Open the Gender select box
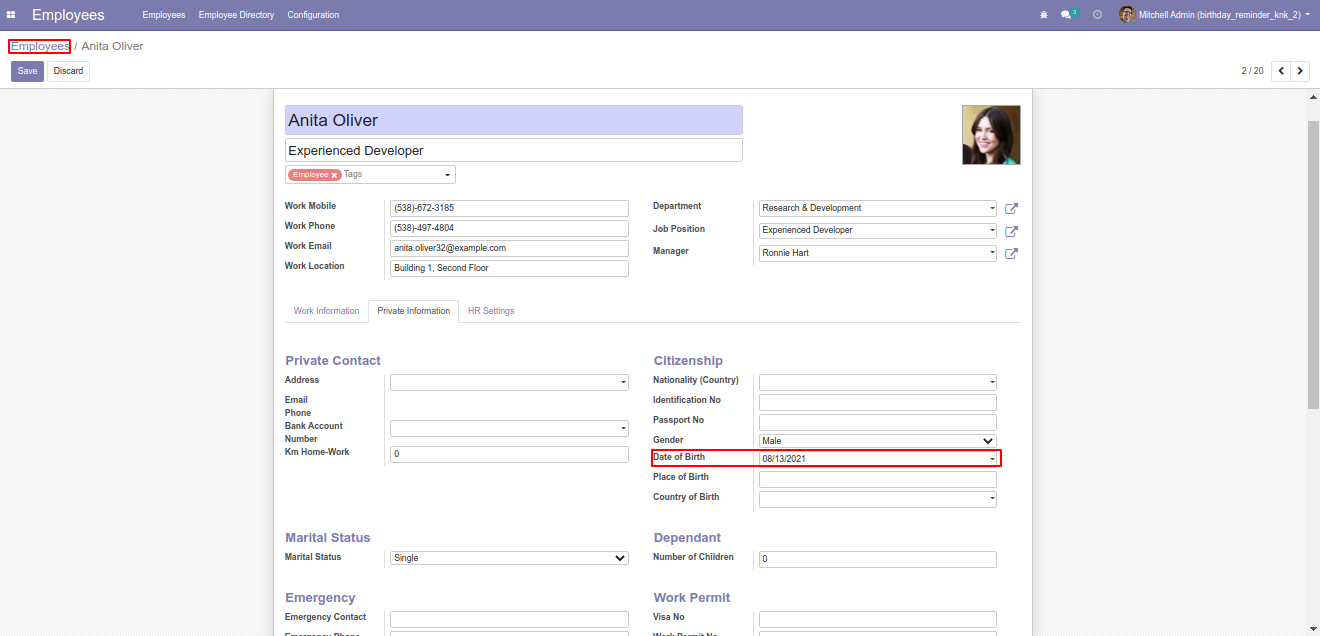 (878, 440)
